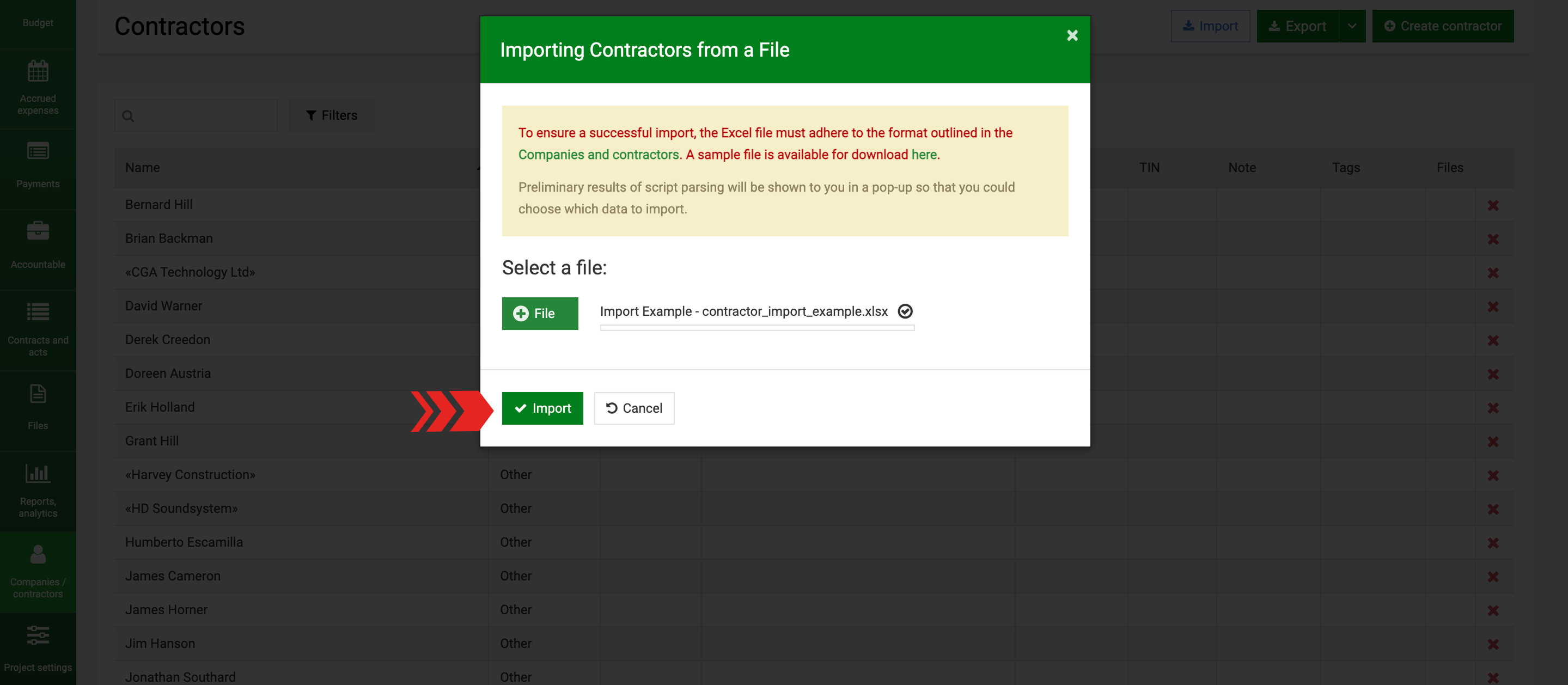Delete Brian Backman row

[x=1493, y=239]
